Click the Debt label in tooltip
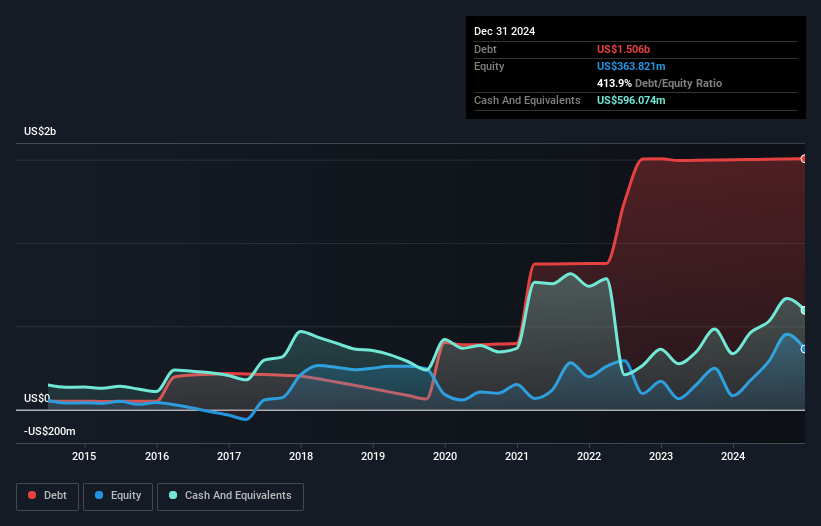 point(485,49)
